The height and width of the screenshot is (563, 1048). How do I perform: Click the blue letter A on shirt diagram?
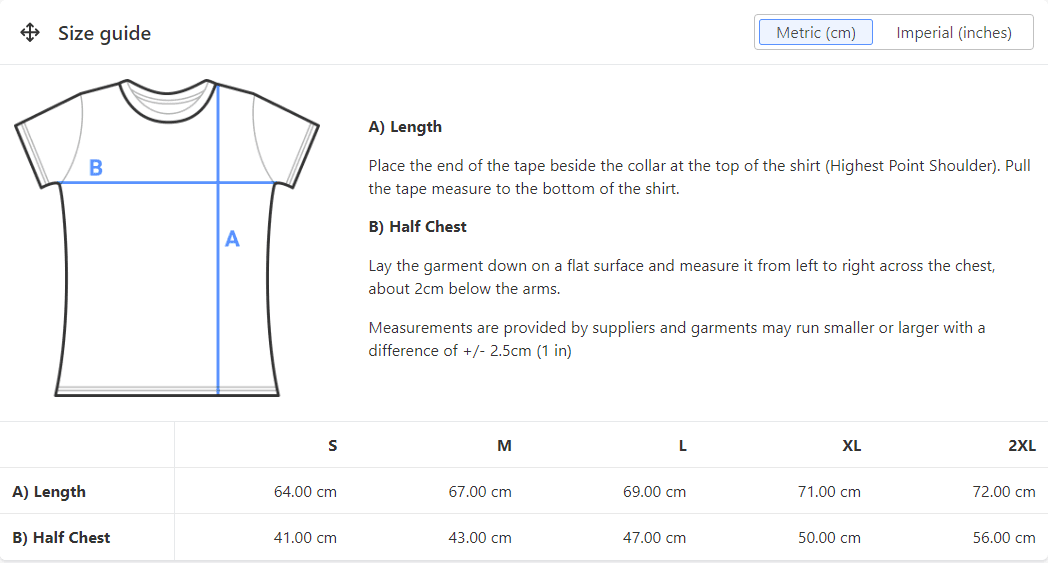[232, 239]
